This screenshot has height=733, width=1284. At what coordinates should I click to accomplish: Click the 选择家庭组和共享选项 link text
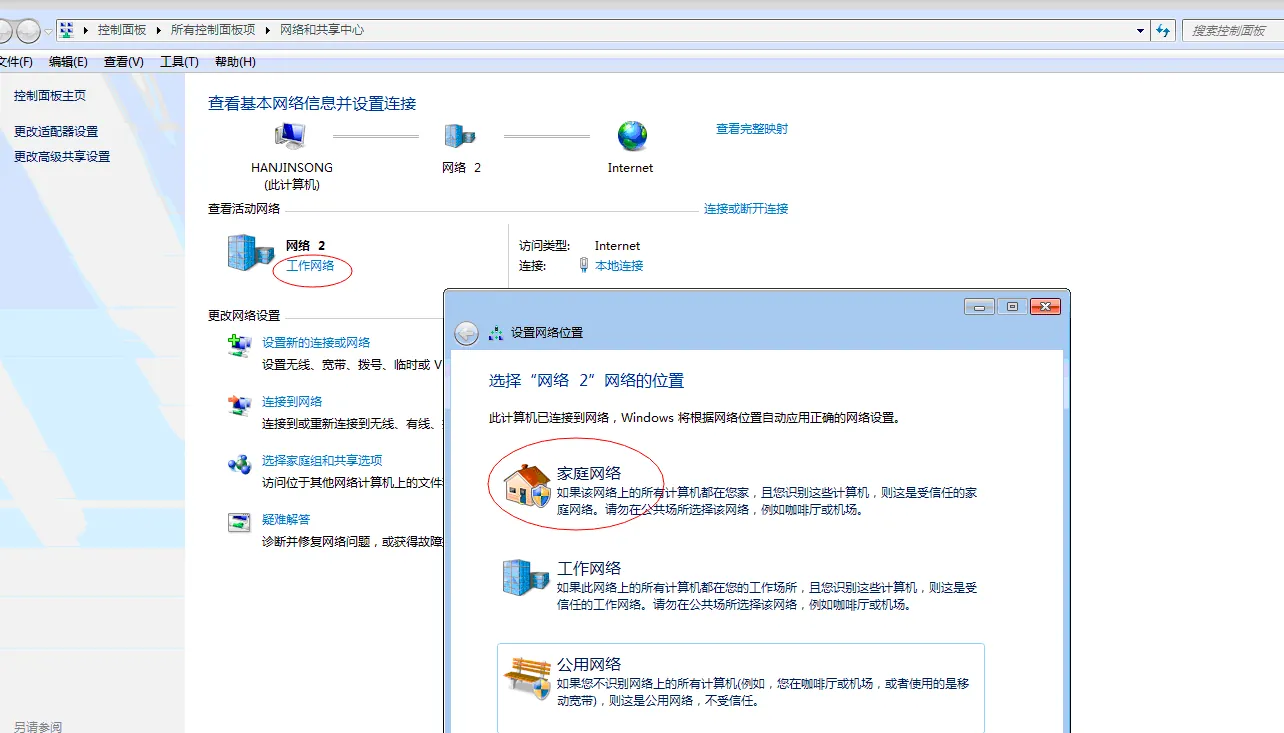point(322,461)
